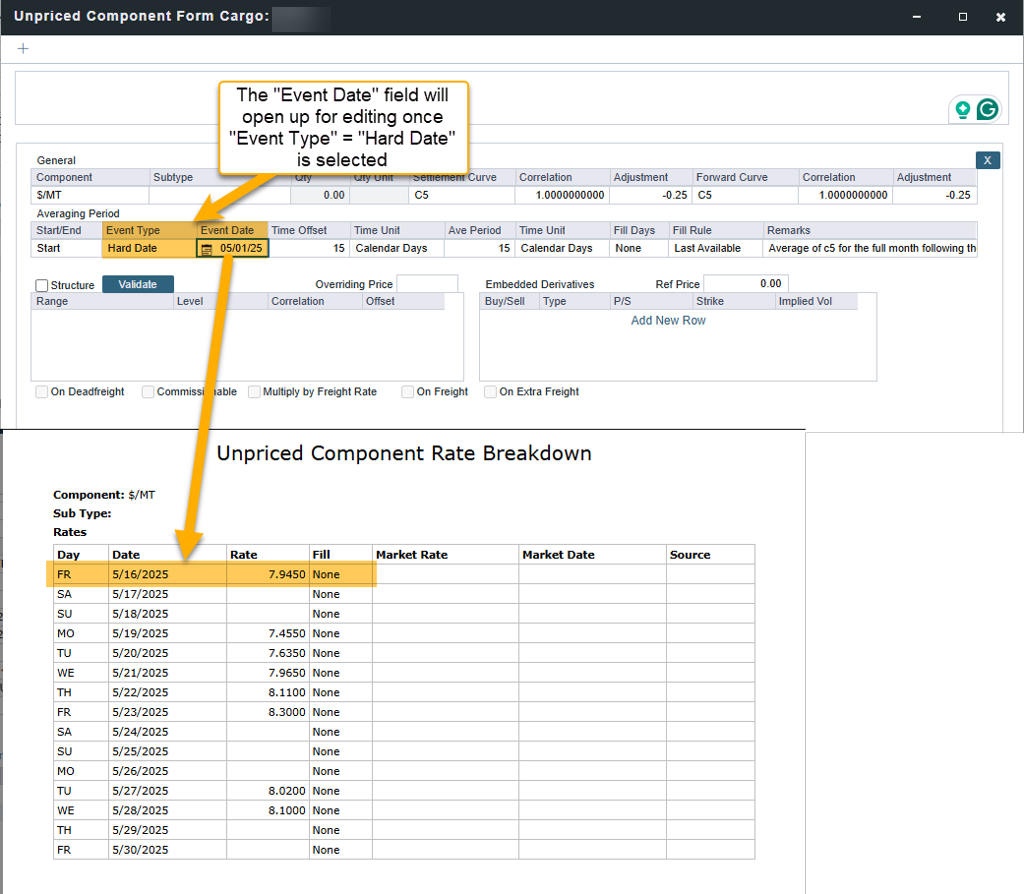Click the Add New Row link
The width and height of the screenshot is (1024, 894).
click(668, 321)
